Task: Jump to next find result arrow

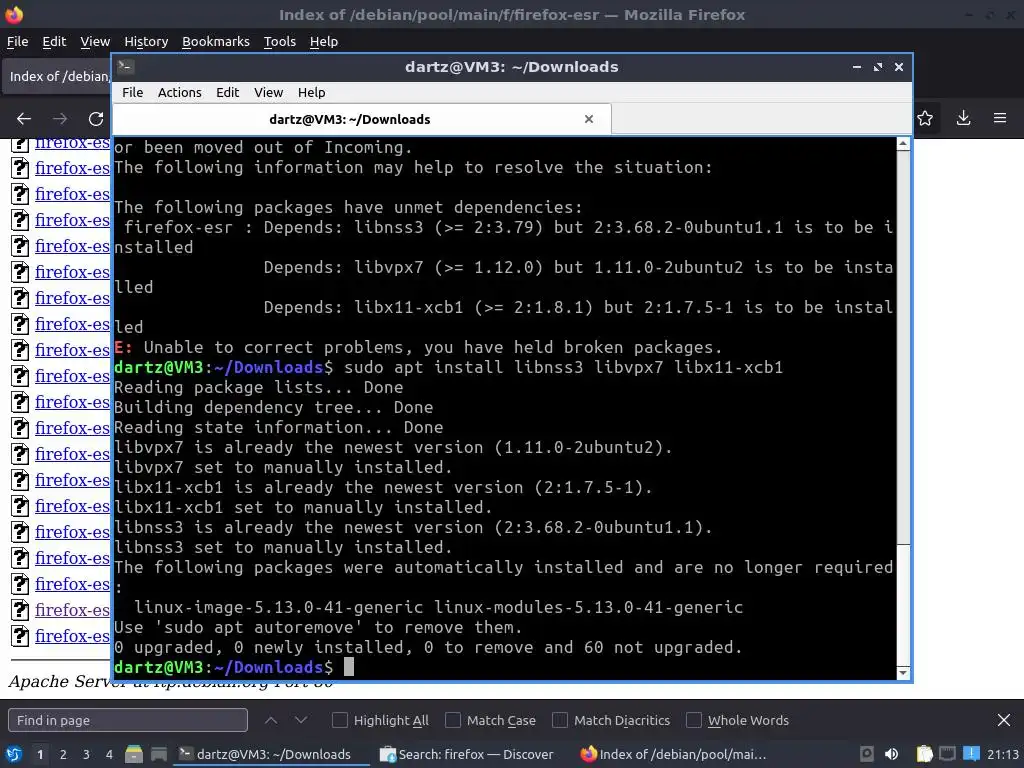Action: (x=301, y=720)
